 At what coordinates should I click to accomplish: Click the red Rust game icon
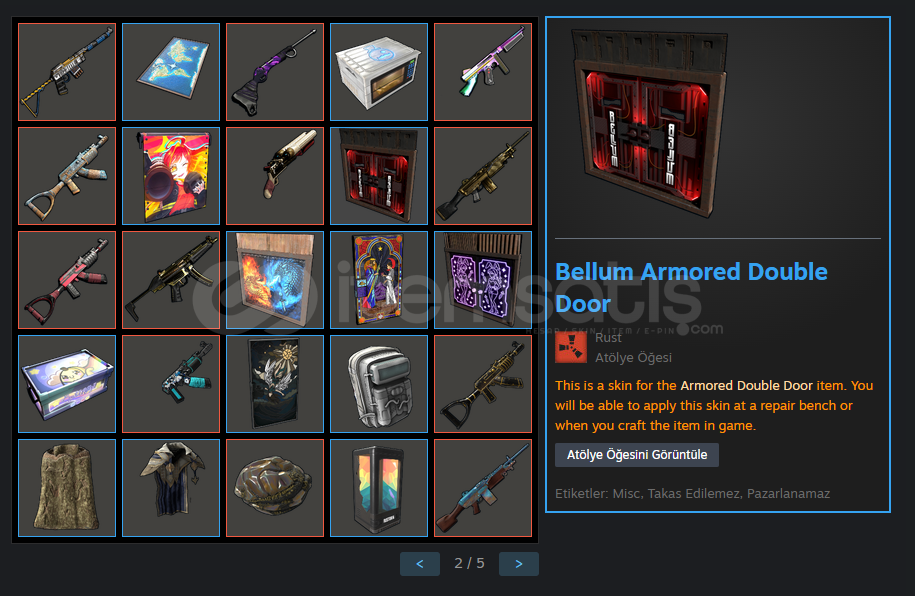[571, 347]
